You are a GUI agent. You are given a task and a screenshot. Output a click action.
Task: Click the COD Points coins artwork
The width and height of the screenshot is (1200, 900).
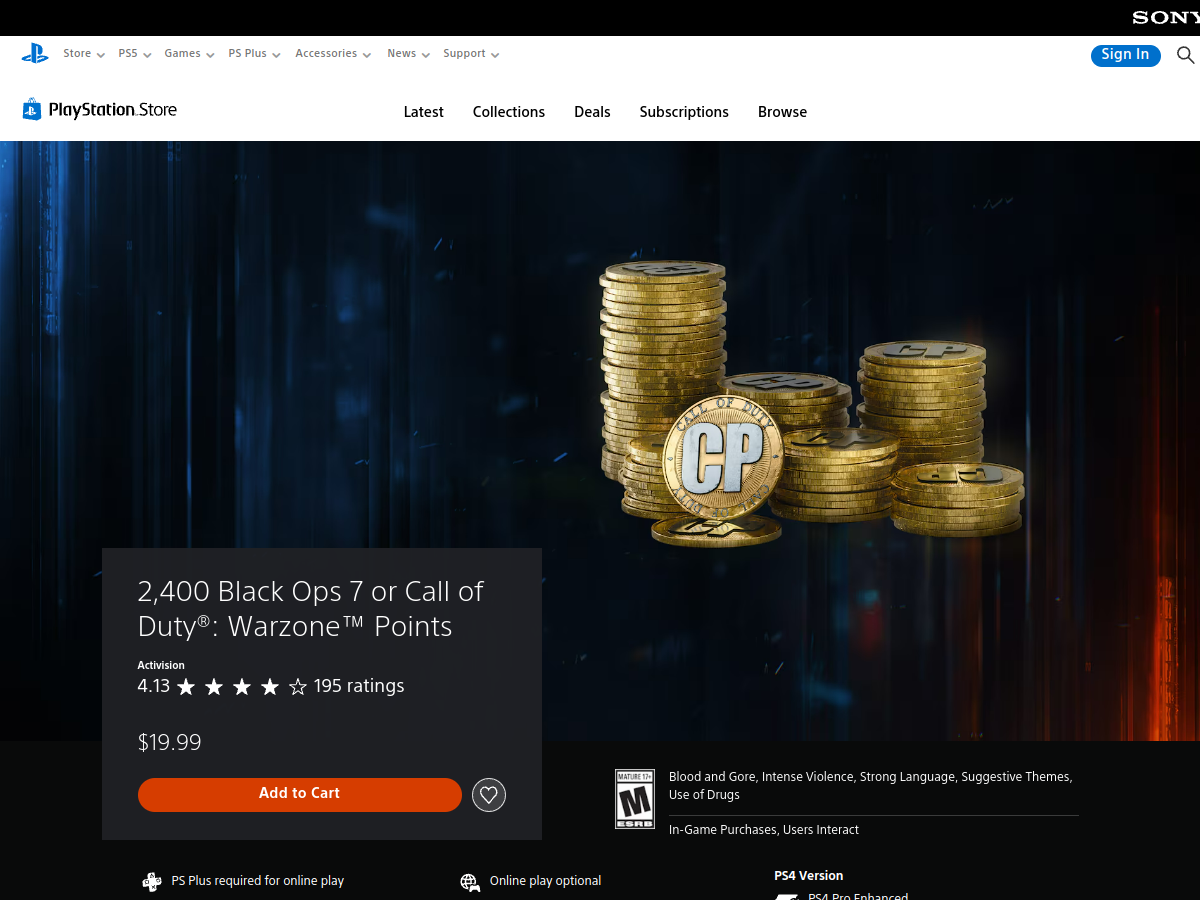(x=811, y=402)
